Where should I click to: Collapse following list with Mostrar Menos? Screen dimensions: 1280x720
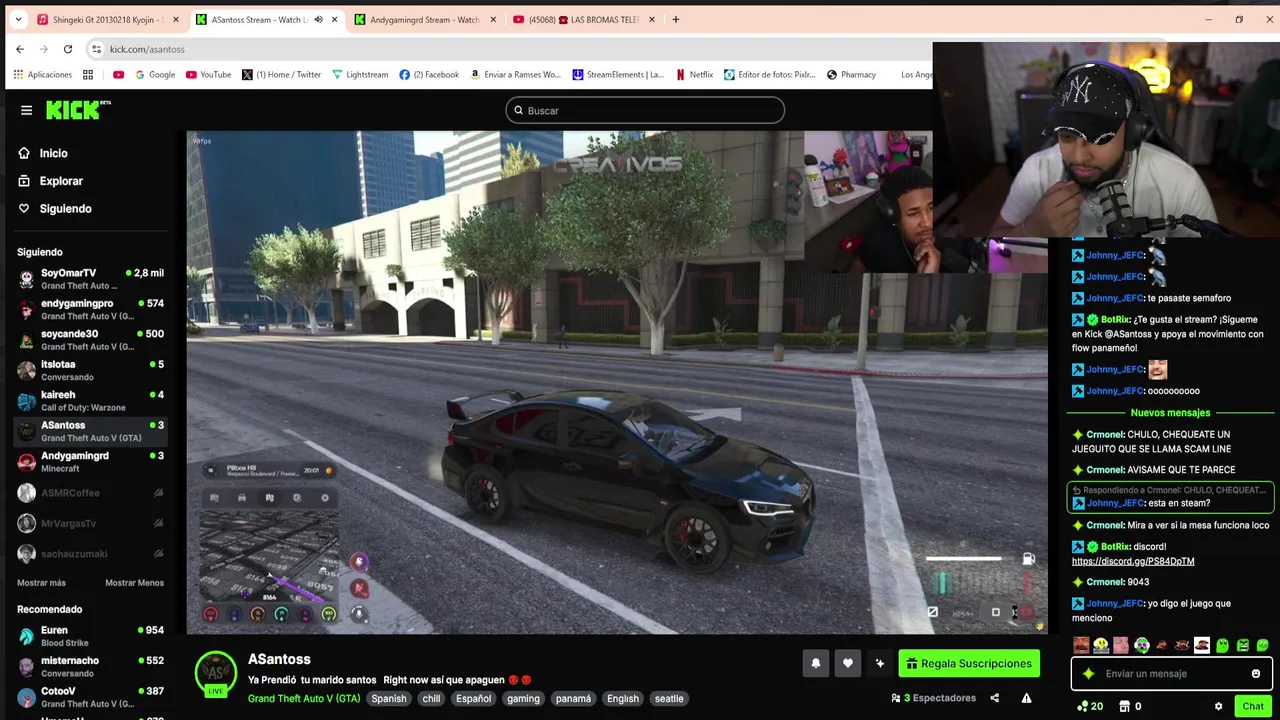click(x=134, y=583)
